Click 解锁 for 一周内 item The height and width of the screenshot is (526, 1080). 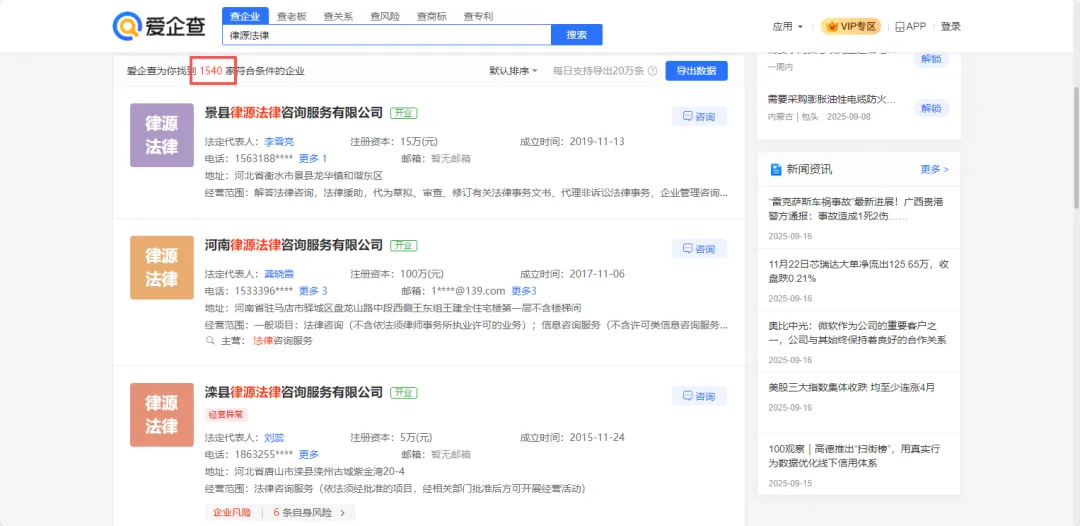931,59
